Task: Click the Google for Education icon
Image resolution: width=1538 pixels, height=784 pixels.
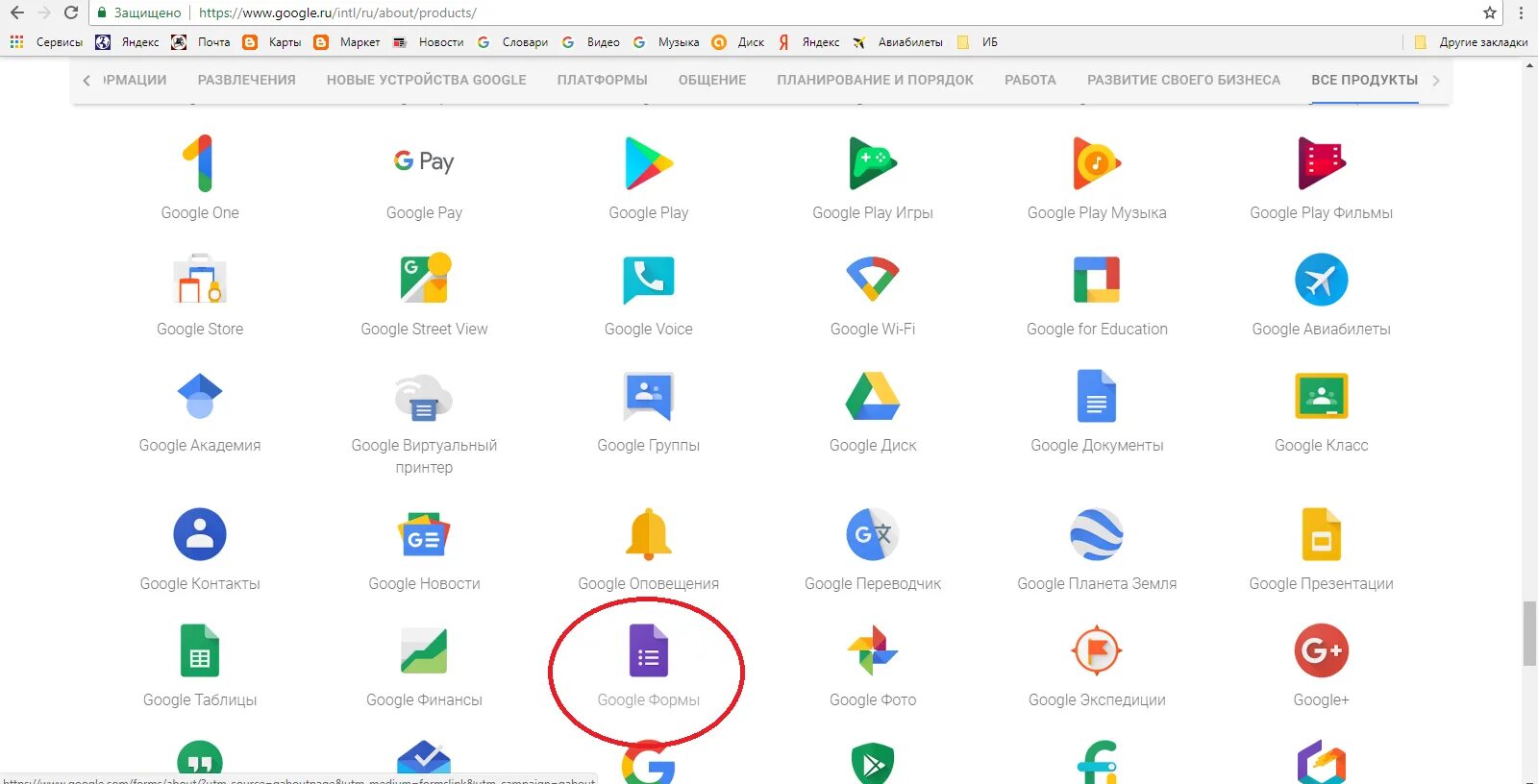Action: tap(1097, 280)
